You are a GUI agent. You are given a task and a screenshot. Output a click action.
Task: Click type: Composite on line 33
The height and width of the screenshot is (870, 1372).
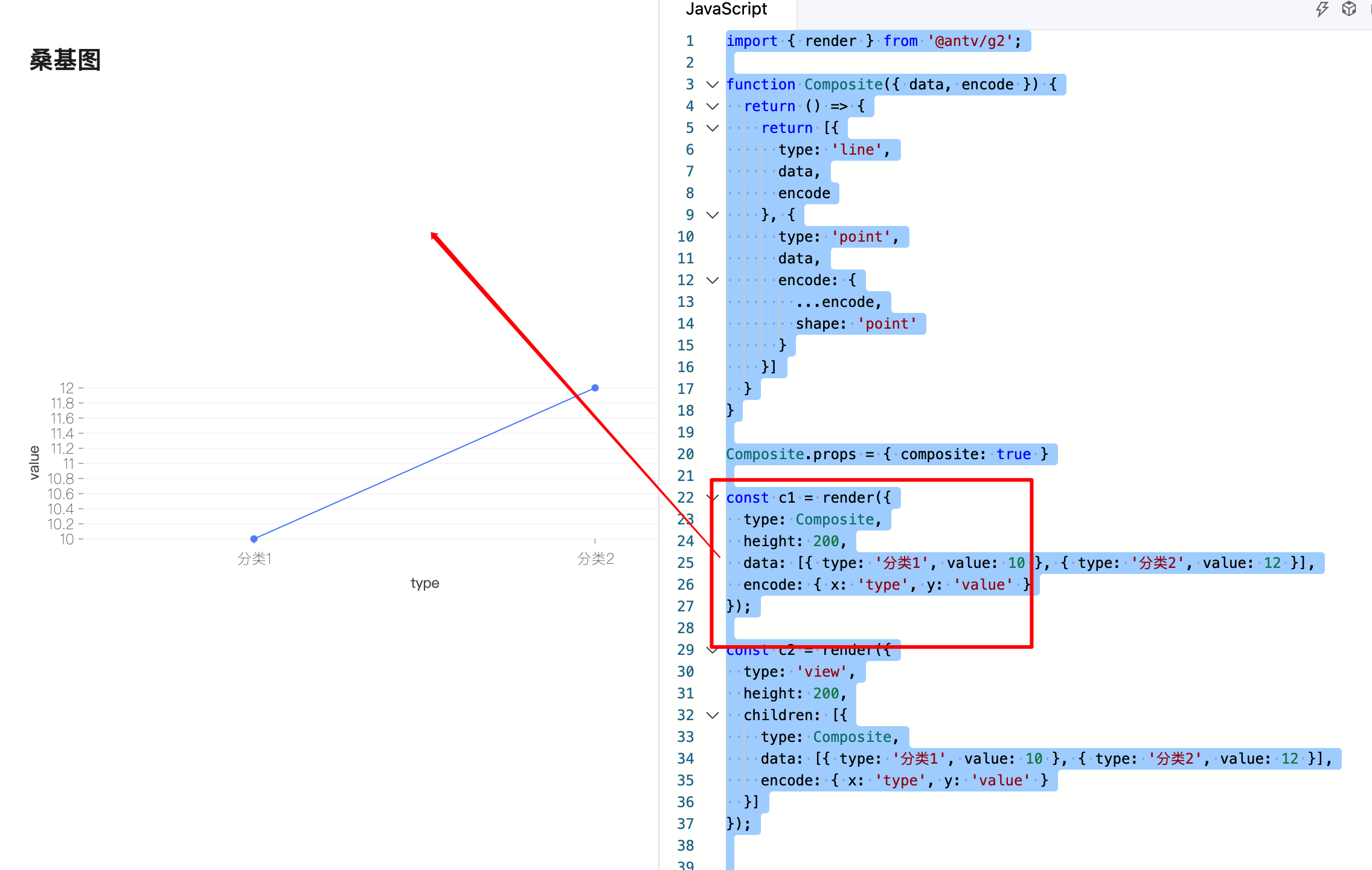coord(830,737)
